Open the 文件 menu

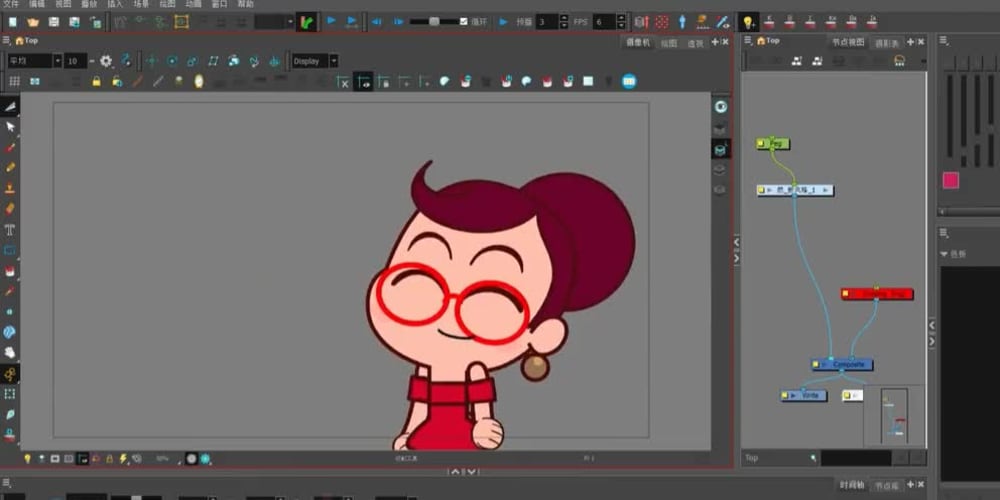click(11, 4)
